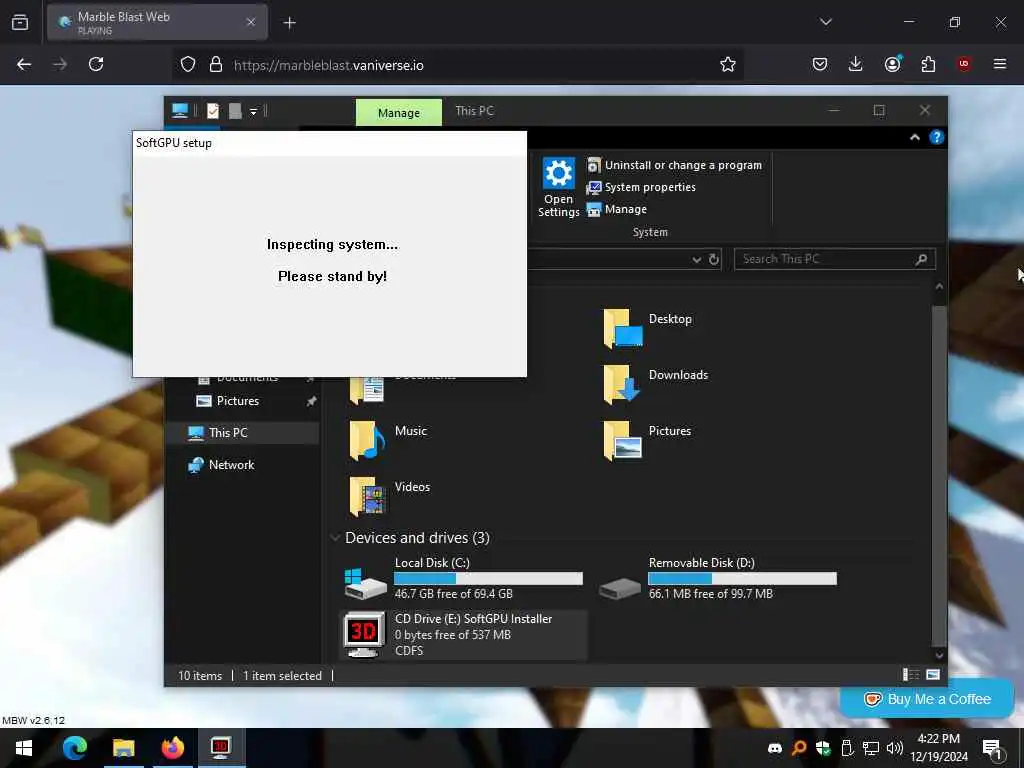Open Firefox tab overview icon

20,23
